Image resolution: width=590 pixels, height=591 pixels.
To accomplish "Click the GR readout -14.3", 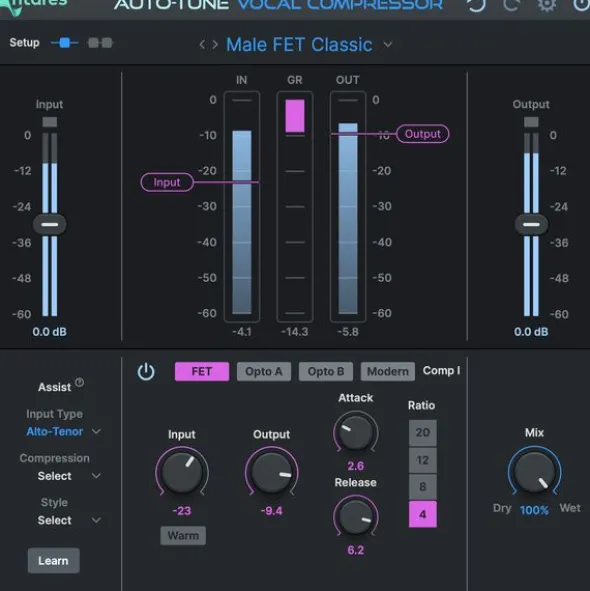I will click(x=295, y=332).
